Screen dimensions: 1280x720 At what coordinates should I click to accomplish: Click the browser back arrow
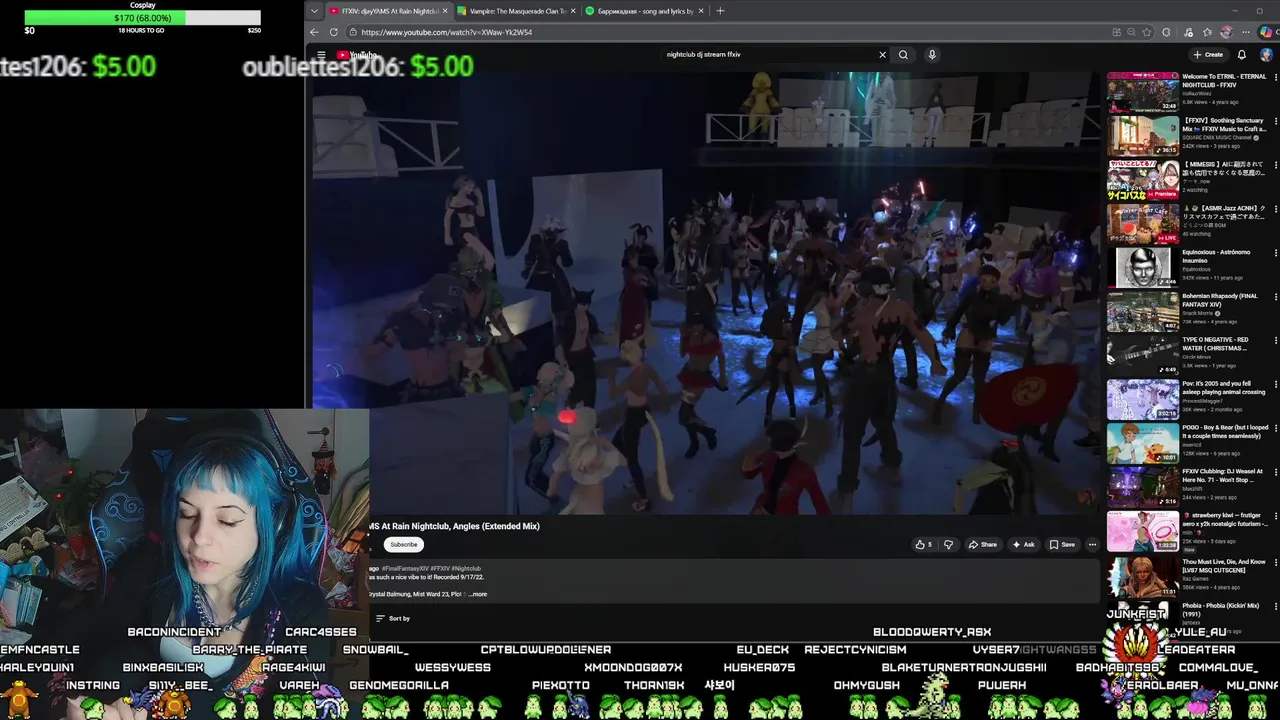314,32
